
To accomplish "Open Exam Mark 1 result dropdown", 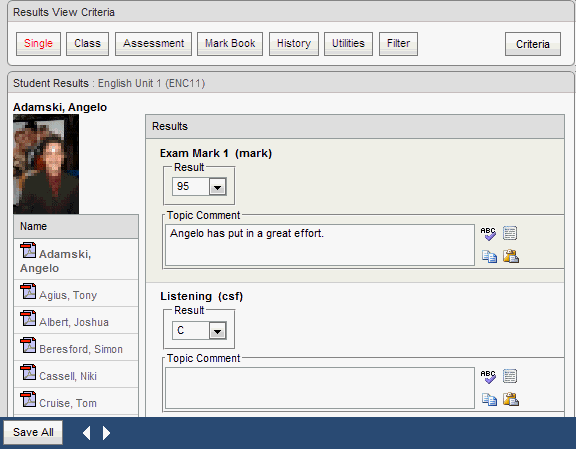I will tap(217, 187).
